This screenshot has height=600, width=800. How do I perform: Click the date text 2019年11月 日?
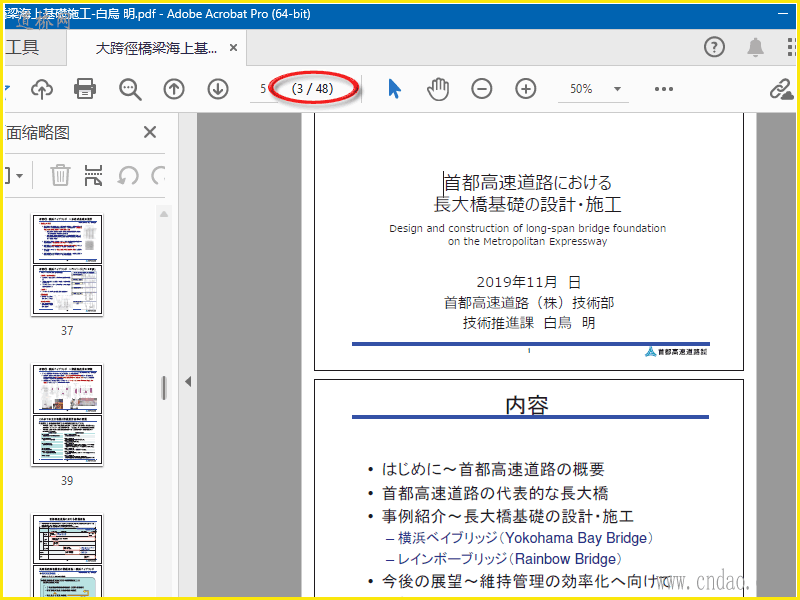tap(528, 282)
